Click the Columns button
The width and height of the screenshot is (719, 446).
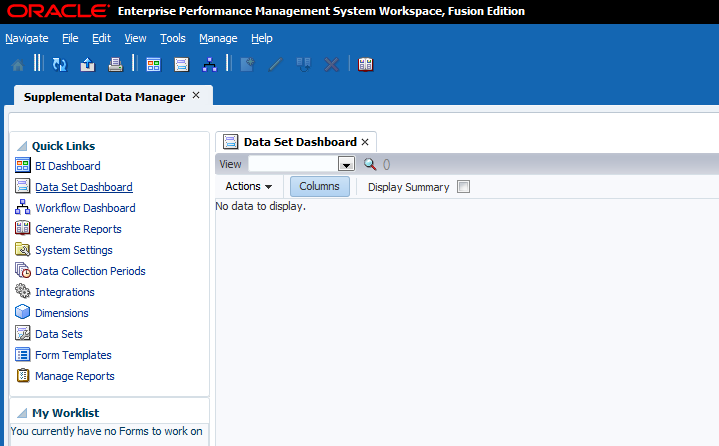(x=320, y=187)
